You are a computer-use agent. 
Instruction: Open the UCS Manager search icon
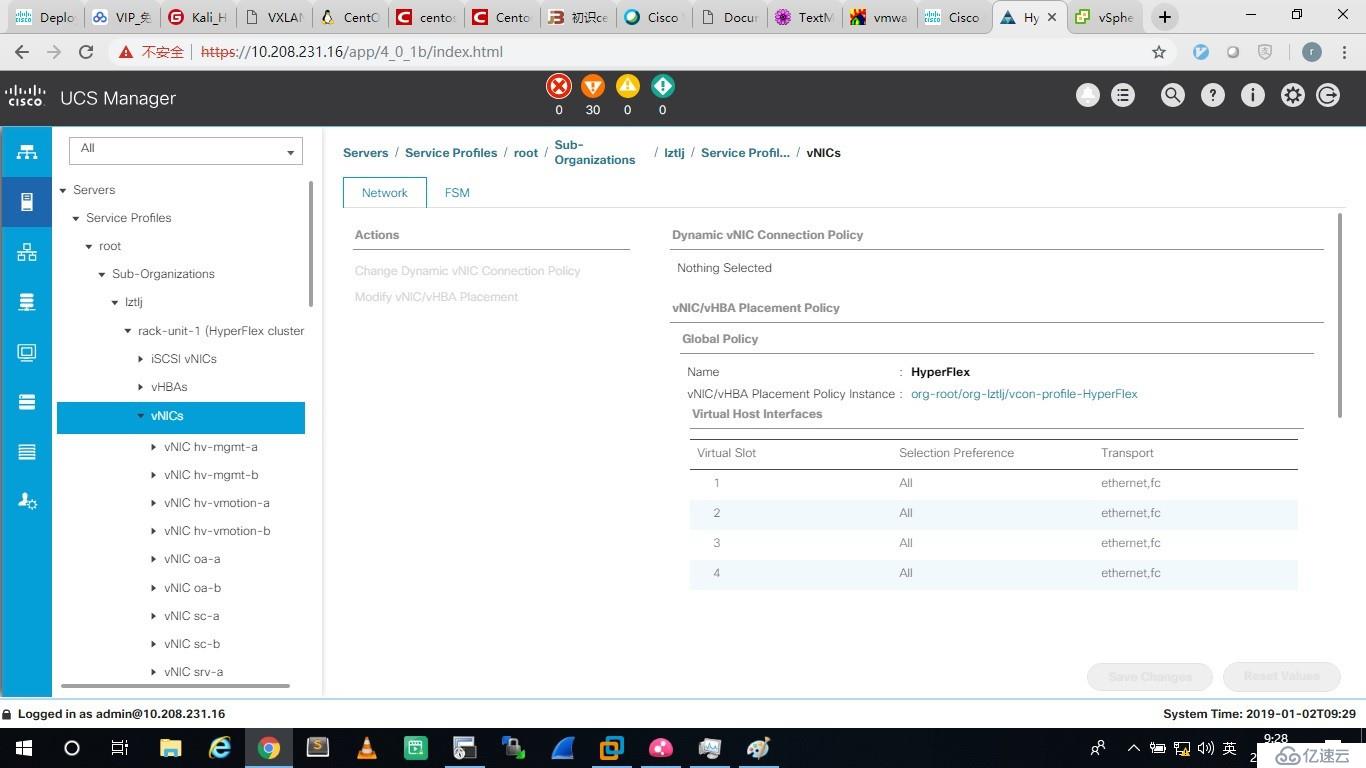[x=1173, y=95]
